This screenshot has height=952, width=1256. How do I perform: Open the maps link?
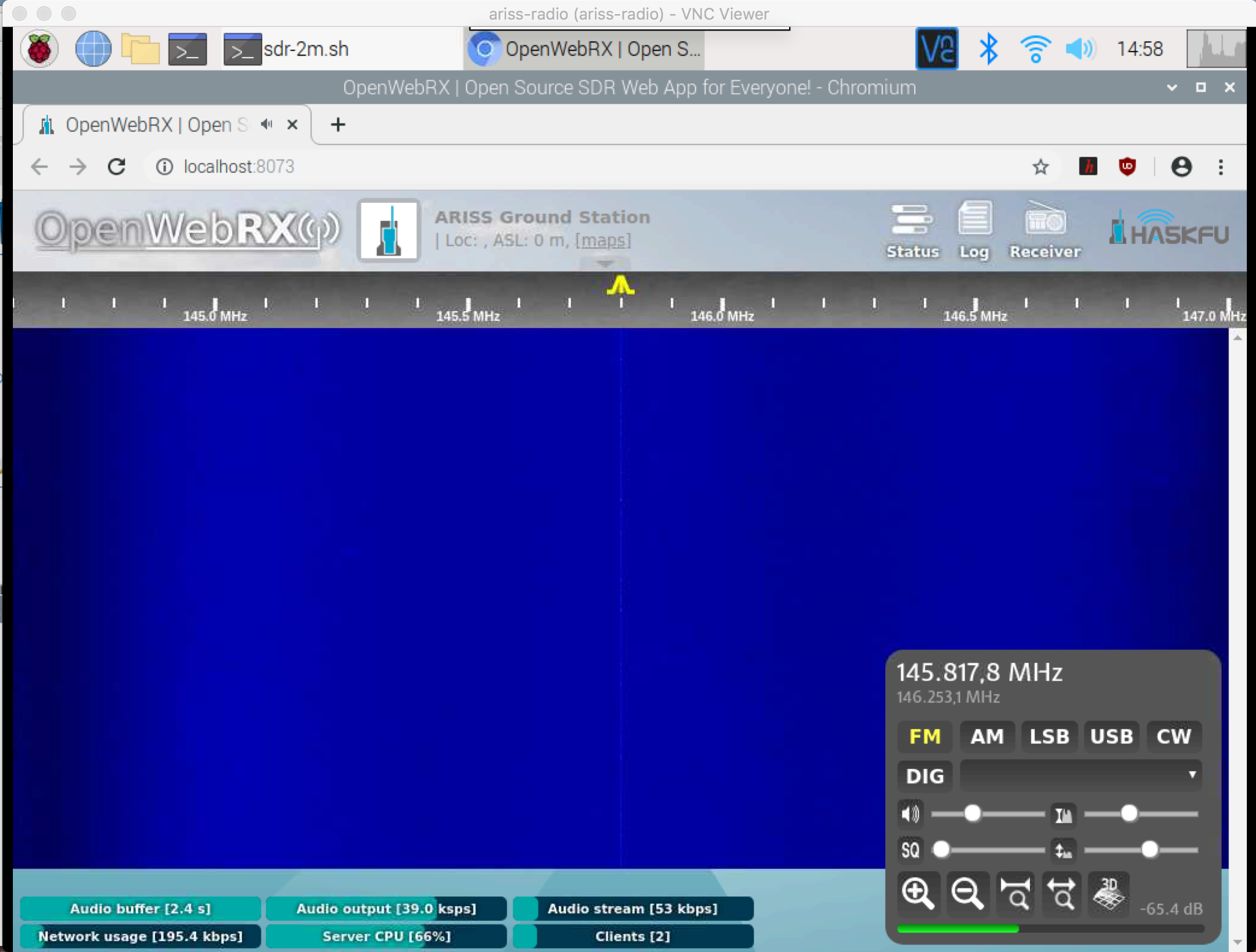click(603, 241)
